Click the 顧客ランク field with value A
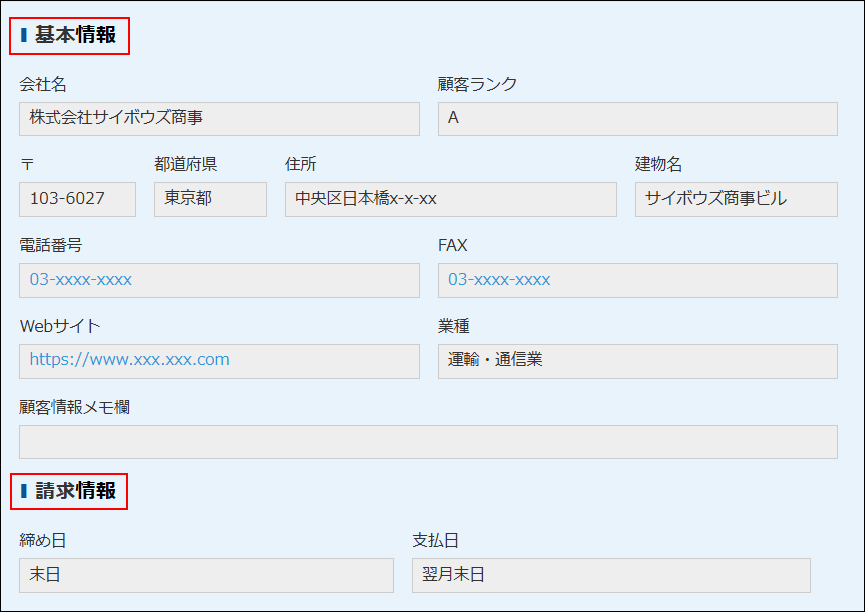This screenshot has height=612, width=865. point(636,118)
